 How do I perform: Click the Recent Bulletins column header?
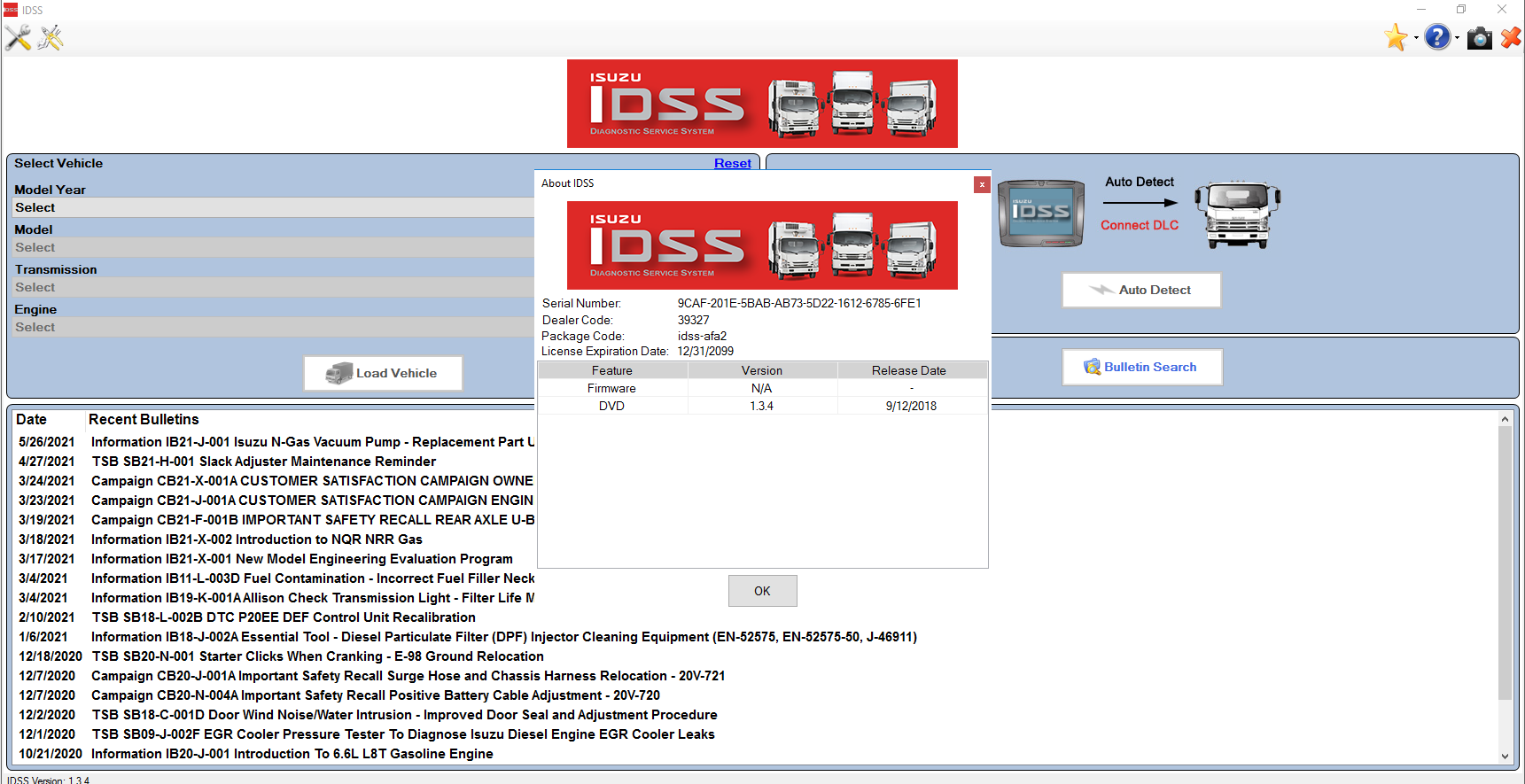pyautogui.click(x=144, y=419)
